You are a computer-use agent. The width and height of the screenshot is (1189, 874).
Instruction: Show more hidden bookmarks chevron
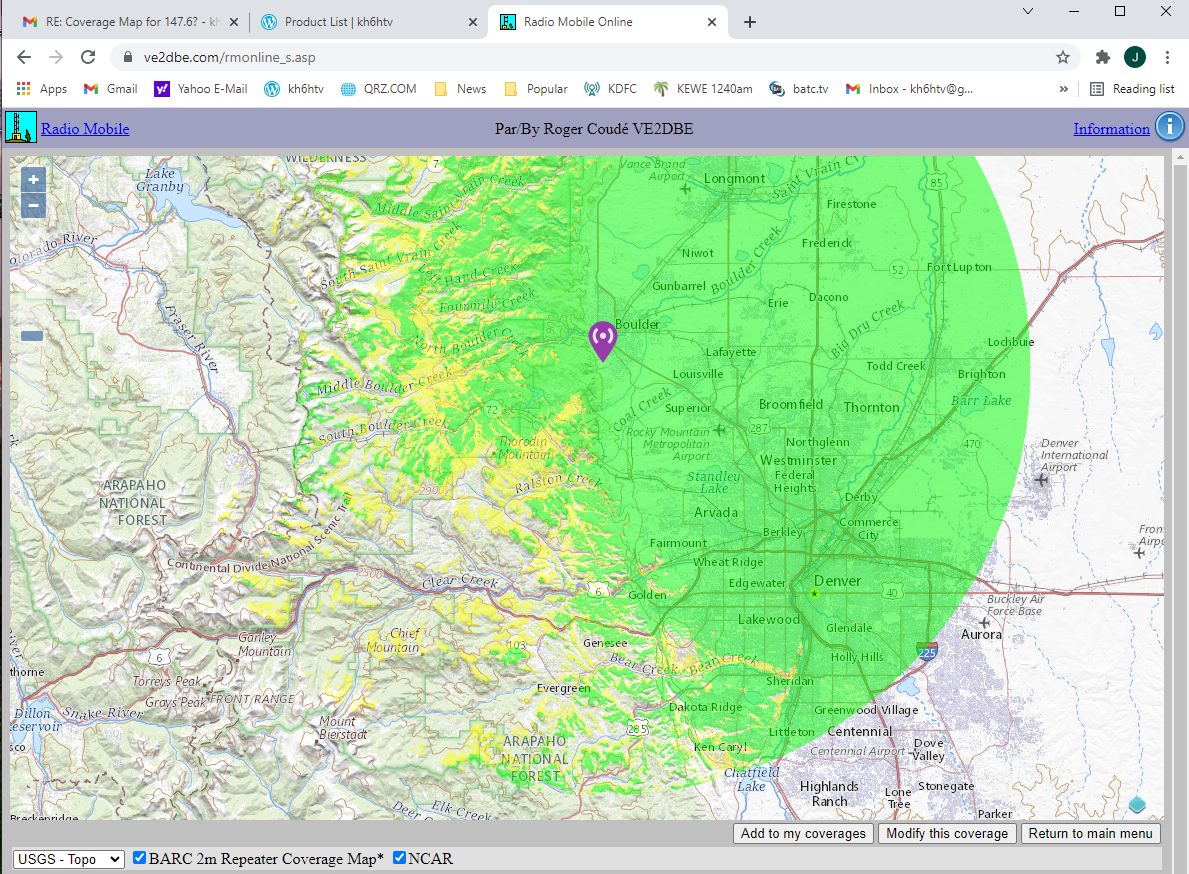1063,89
